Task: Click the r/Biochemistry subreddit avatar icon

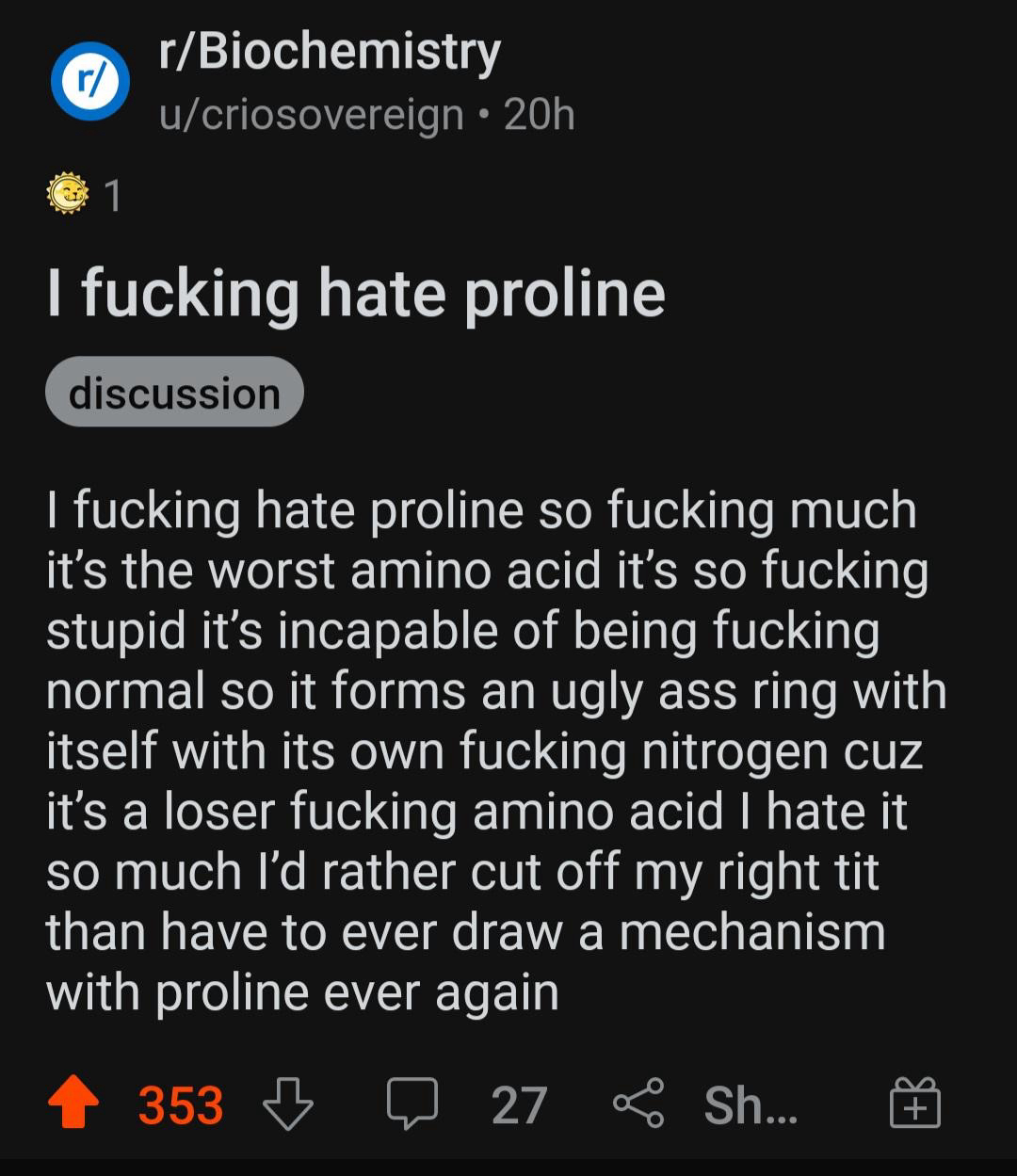Action: (x=89, y=81)
